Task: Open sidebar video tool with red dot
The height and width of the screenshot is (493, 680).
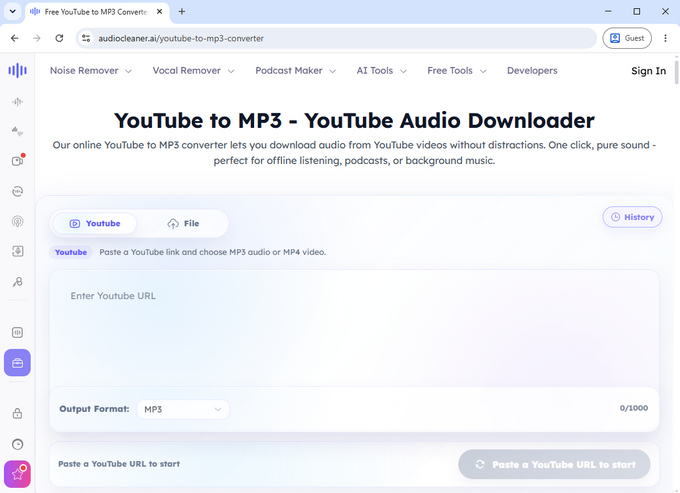Action: pos(17,161)
